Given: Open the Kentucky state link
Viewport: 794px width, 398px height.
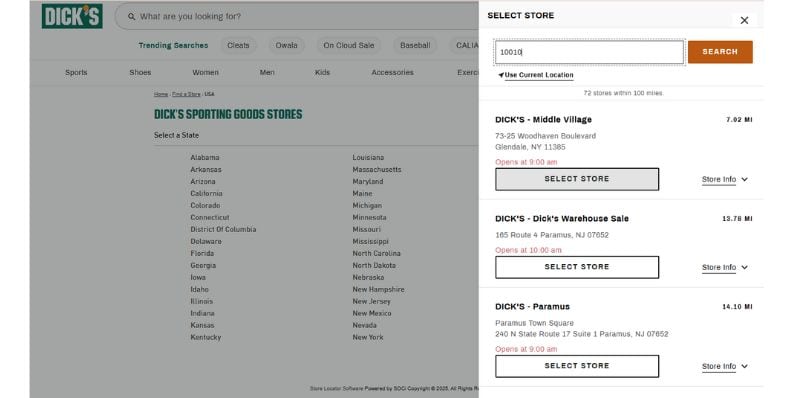Looking at the screenshot, I should point(206,337).
